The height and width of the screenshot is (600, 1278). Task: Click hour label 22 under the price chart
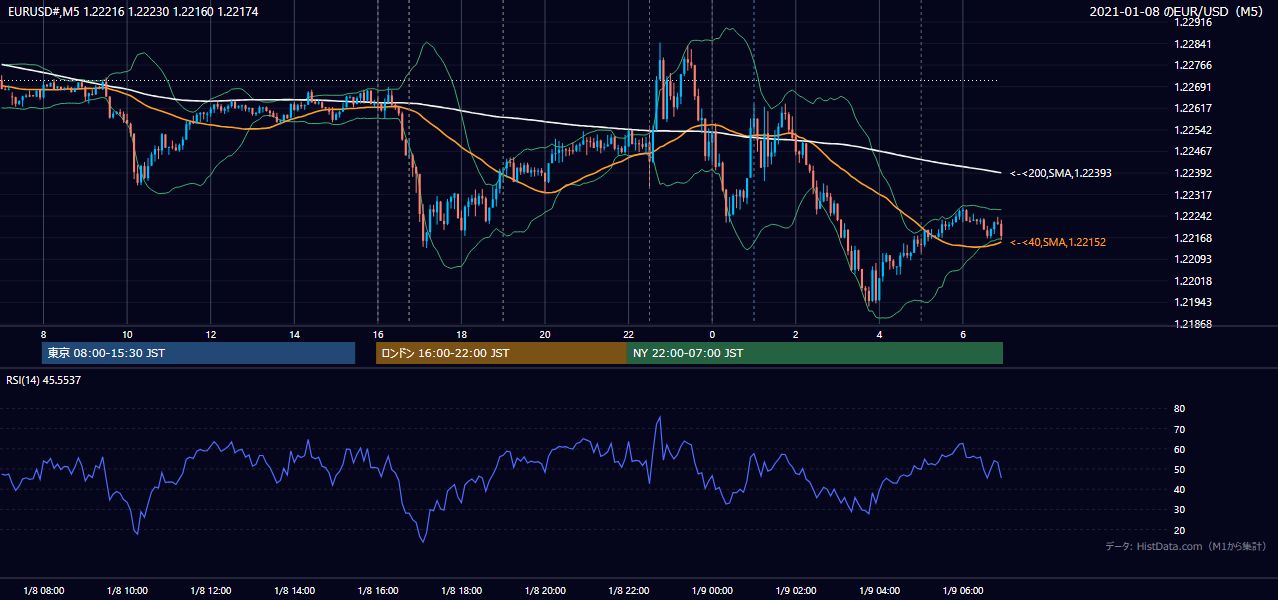click(x=628, y=334)
